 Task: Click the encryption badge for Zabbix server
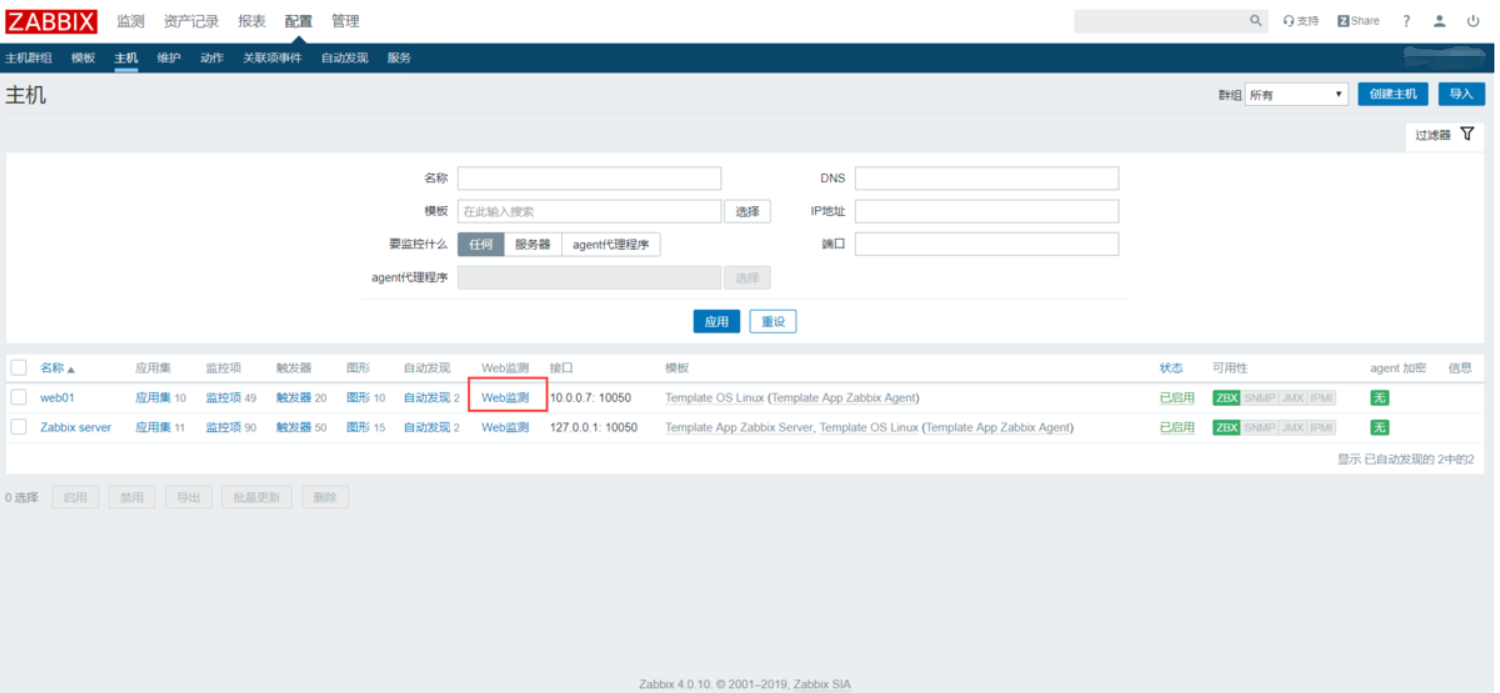click(x=1379, y=428)
